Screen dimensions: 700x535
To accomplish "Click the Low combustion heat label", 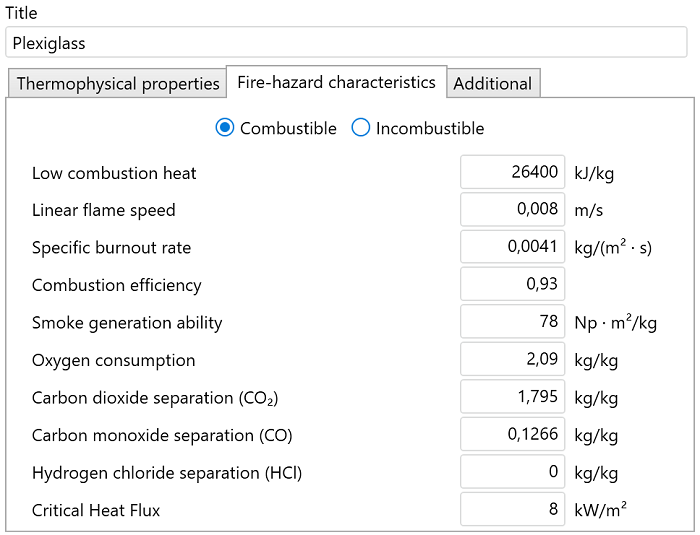I will (114, 173).
